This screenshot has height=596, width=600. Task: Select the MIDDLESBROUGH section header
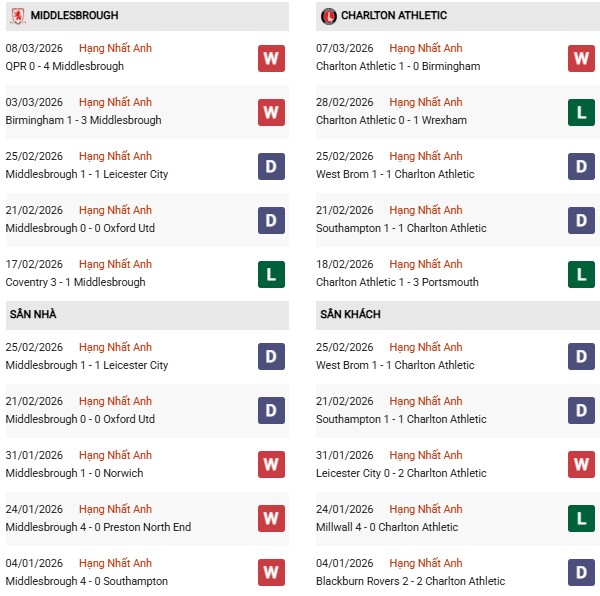75,16
